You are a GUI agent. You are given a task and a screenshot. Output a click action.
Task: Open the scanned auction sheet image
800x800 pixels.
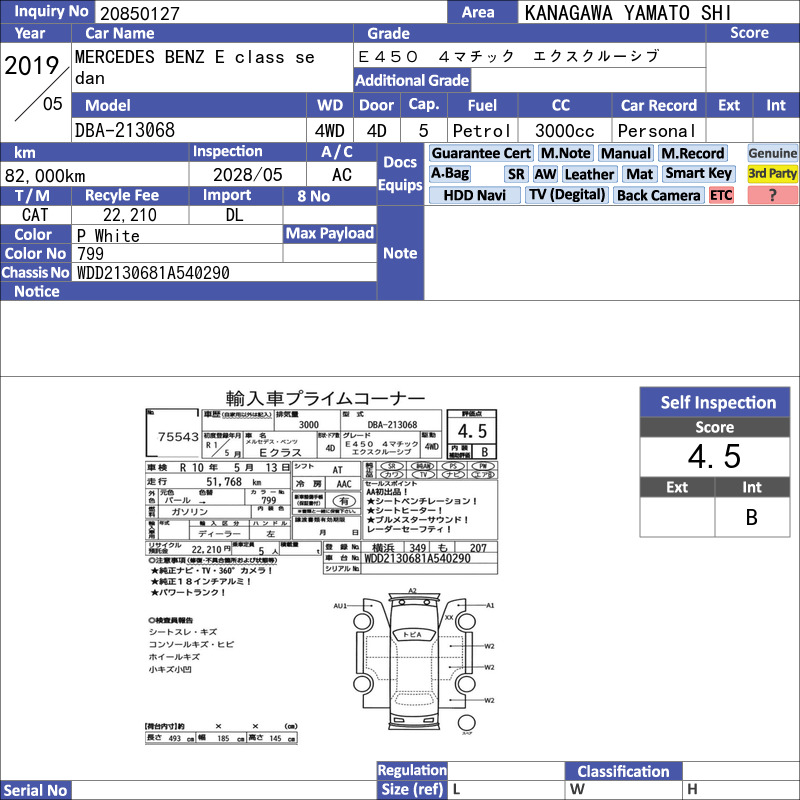click(322, 567)
